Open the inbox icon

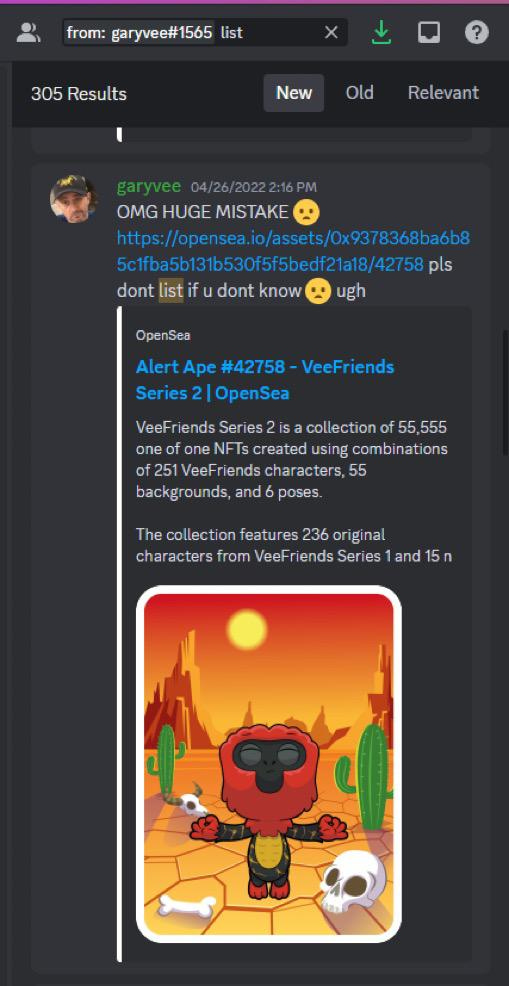click(x=429, y=33)
